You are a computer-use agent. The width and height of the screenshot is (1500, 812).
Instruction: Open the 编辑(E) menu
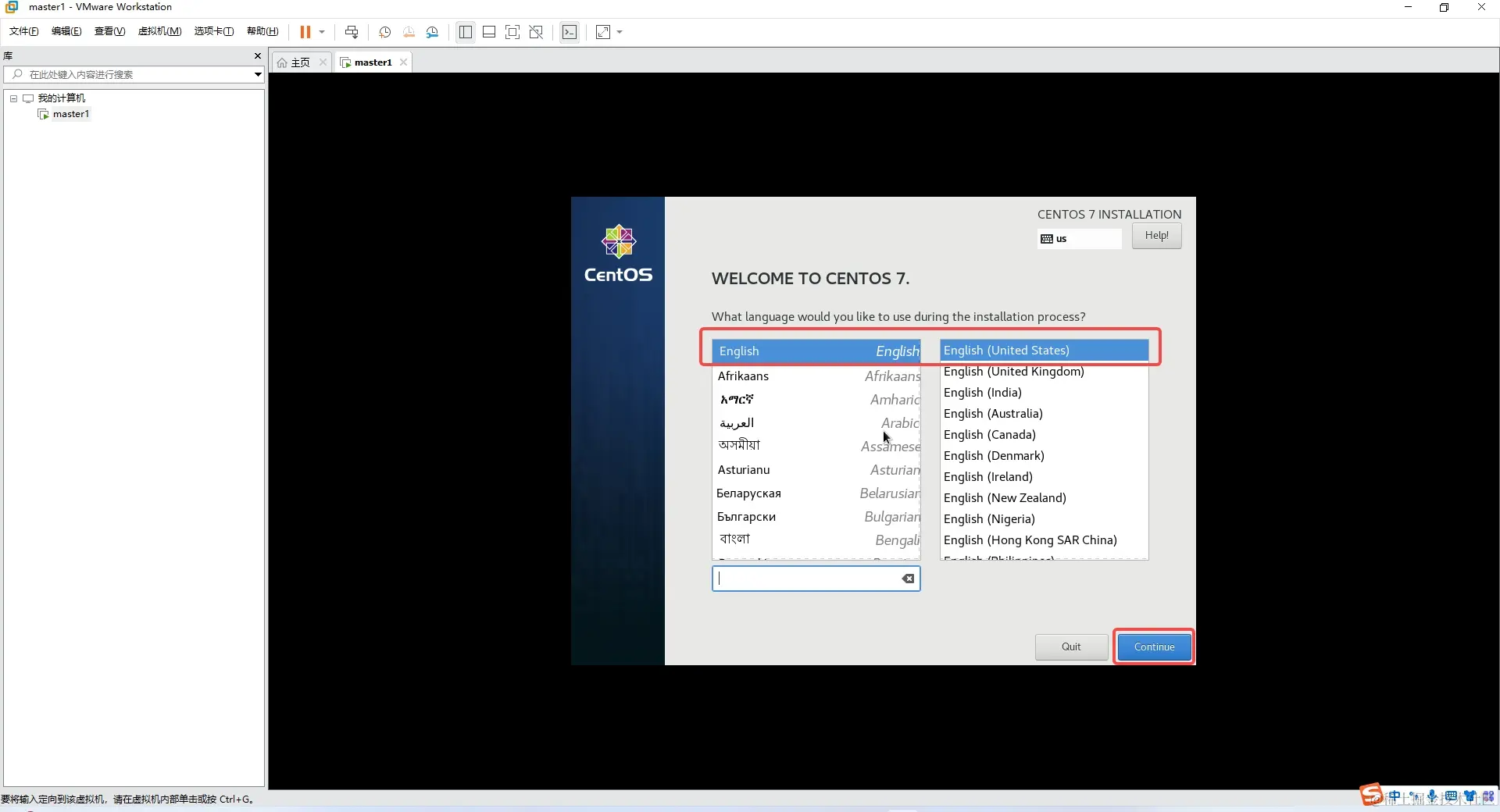pyautogui.click(x=66, y=31)
